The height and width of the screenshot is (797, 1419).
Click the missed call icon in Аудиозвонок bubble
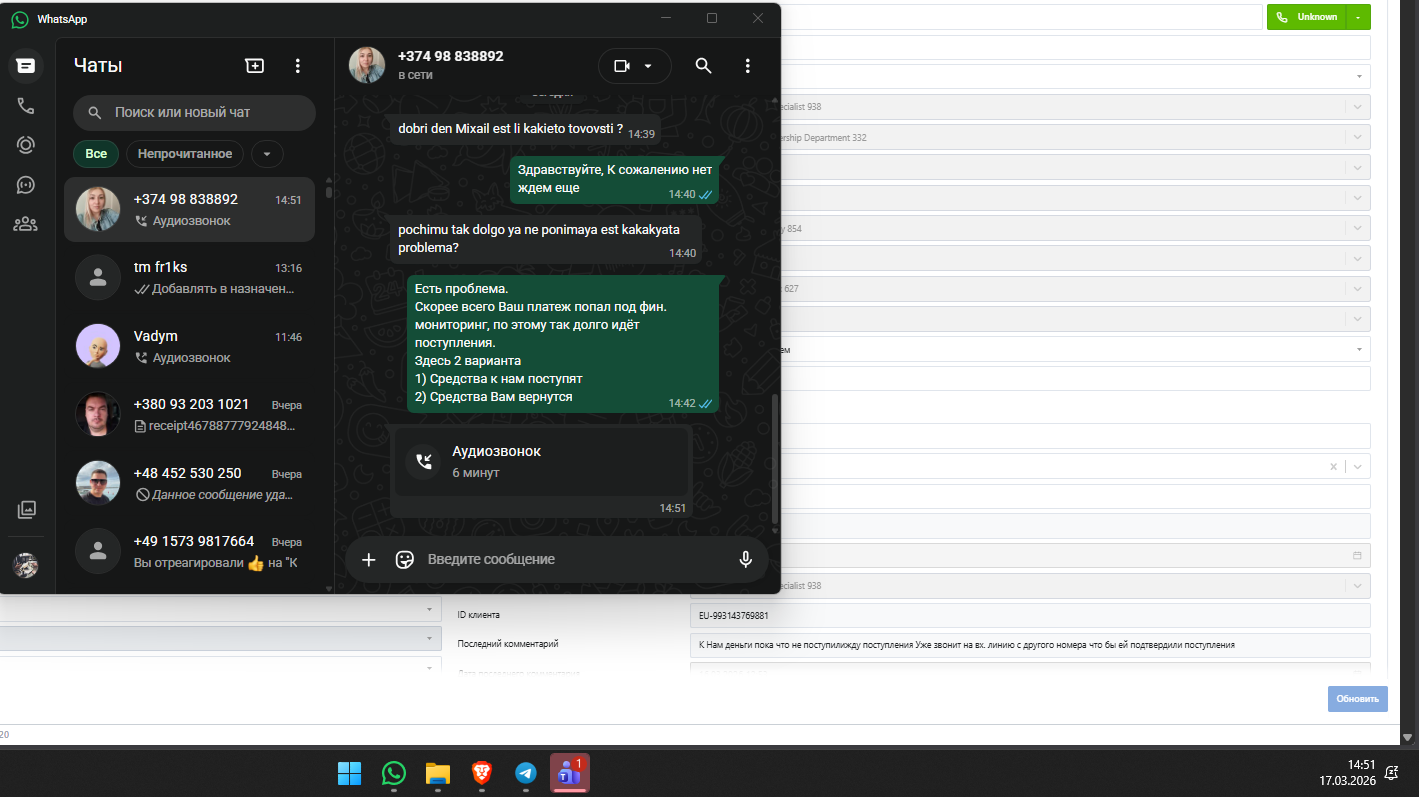[x=424, y=461]
